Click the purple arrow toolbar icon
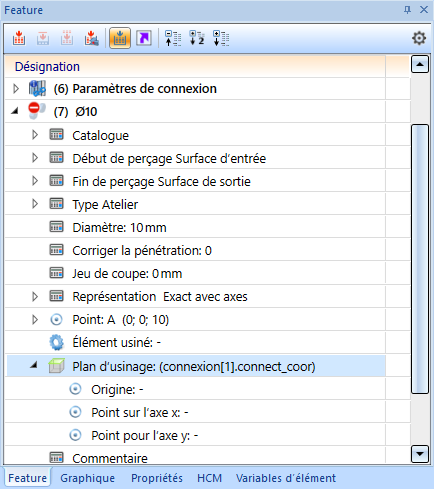Image resolution: width=434 pixels, height=489 pixels. pyautogui.click(x=144, y=38)
